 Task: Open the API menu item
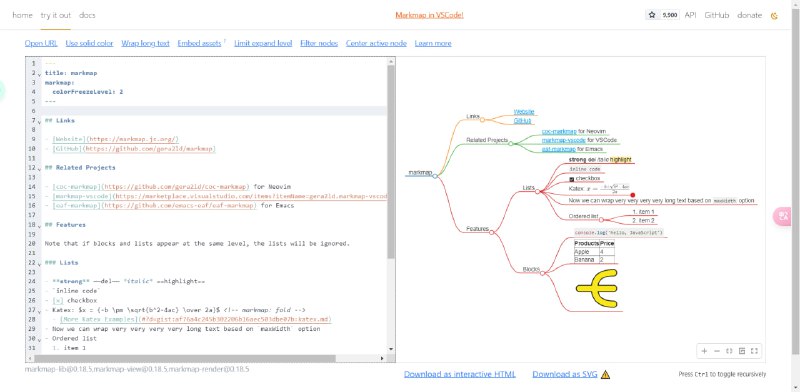(x=690, y=15)
